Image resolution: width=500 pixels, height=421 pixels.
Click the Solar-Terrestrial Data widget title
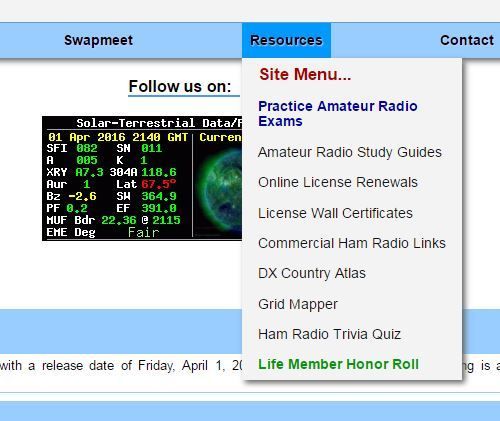(x=159, y=123)
